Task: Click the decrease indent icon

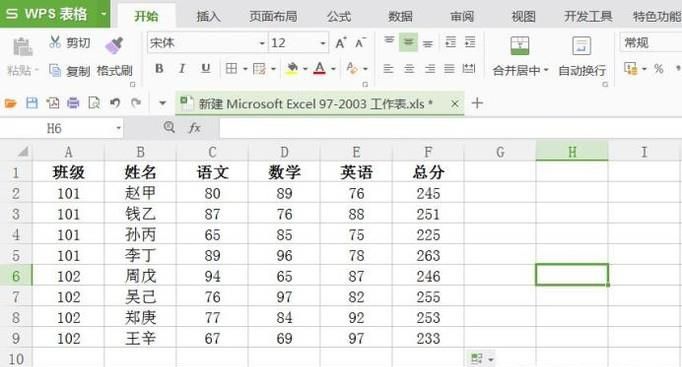Action: (x=450, y=42)
